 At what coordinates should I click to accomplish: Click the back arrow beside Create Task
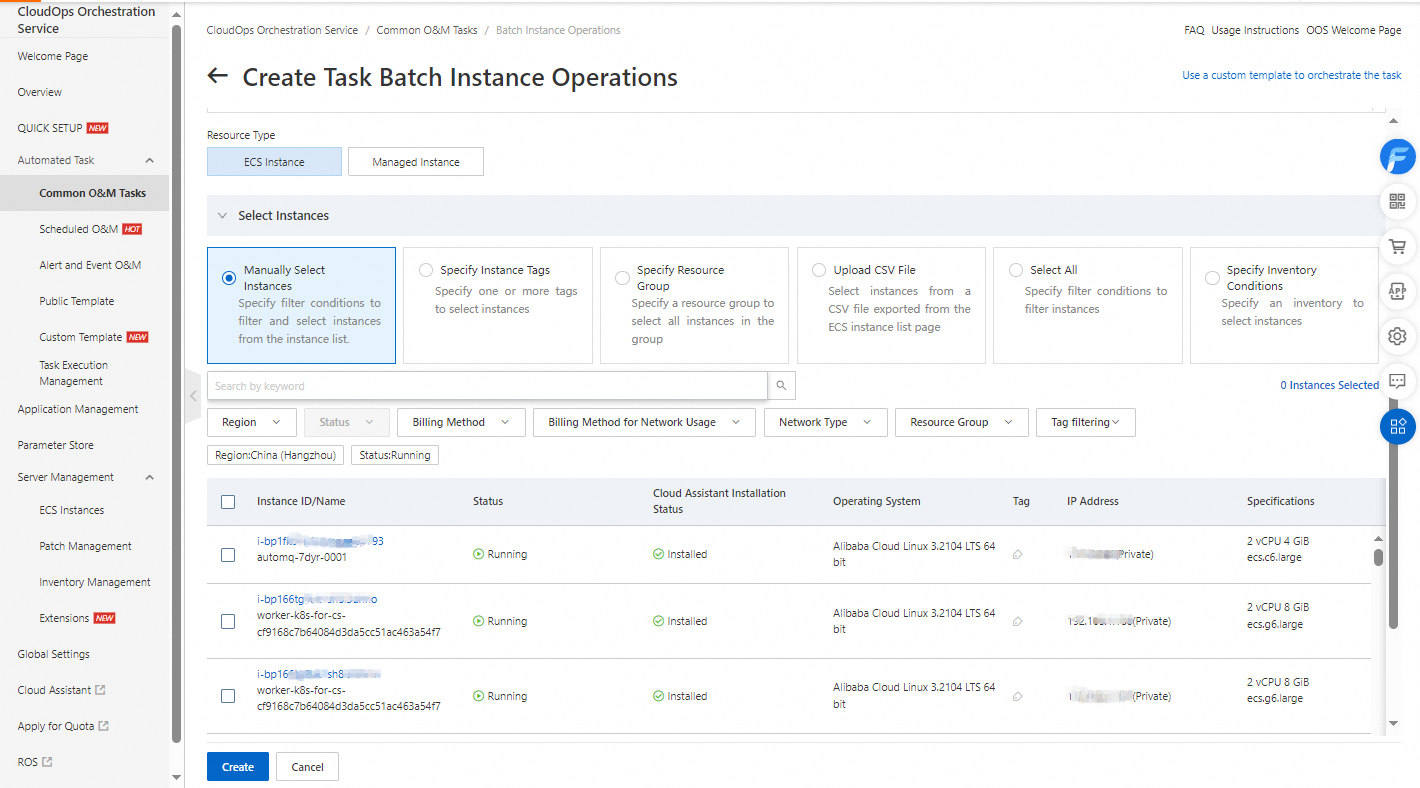tap(217, 77)
